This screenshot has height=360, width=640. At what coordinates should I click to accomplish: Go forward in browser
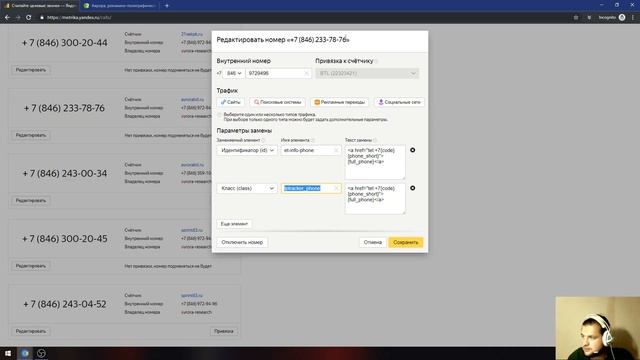(x=18, y=18)
